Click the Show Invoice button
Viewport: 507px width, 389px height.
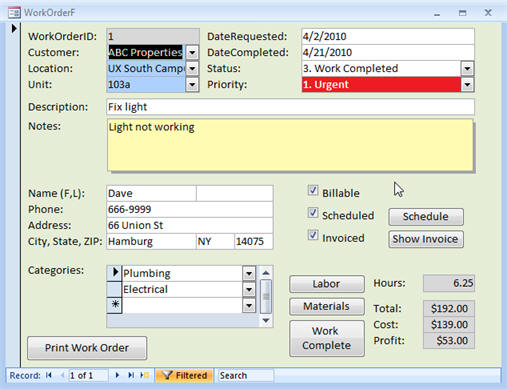[426, 239]
